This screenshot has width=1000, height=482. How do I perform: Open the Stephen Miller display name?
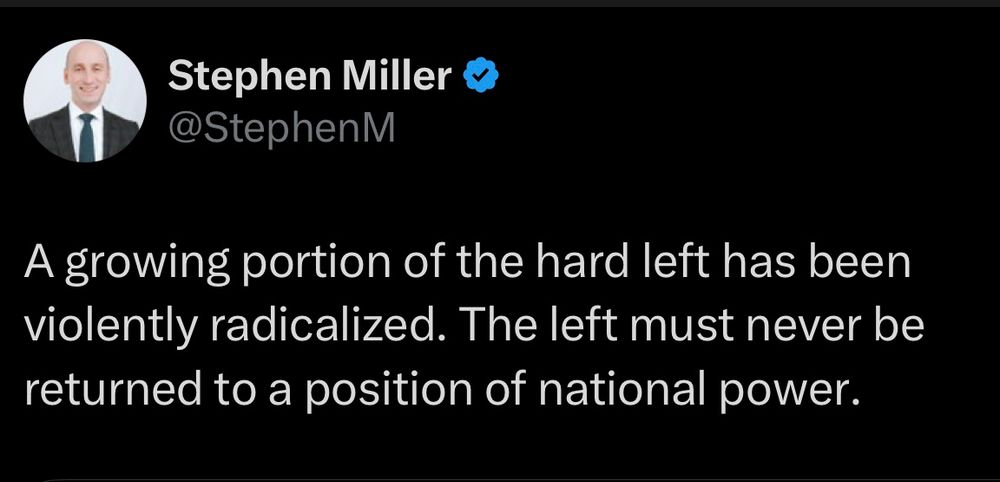[310, 75]
